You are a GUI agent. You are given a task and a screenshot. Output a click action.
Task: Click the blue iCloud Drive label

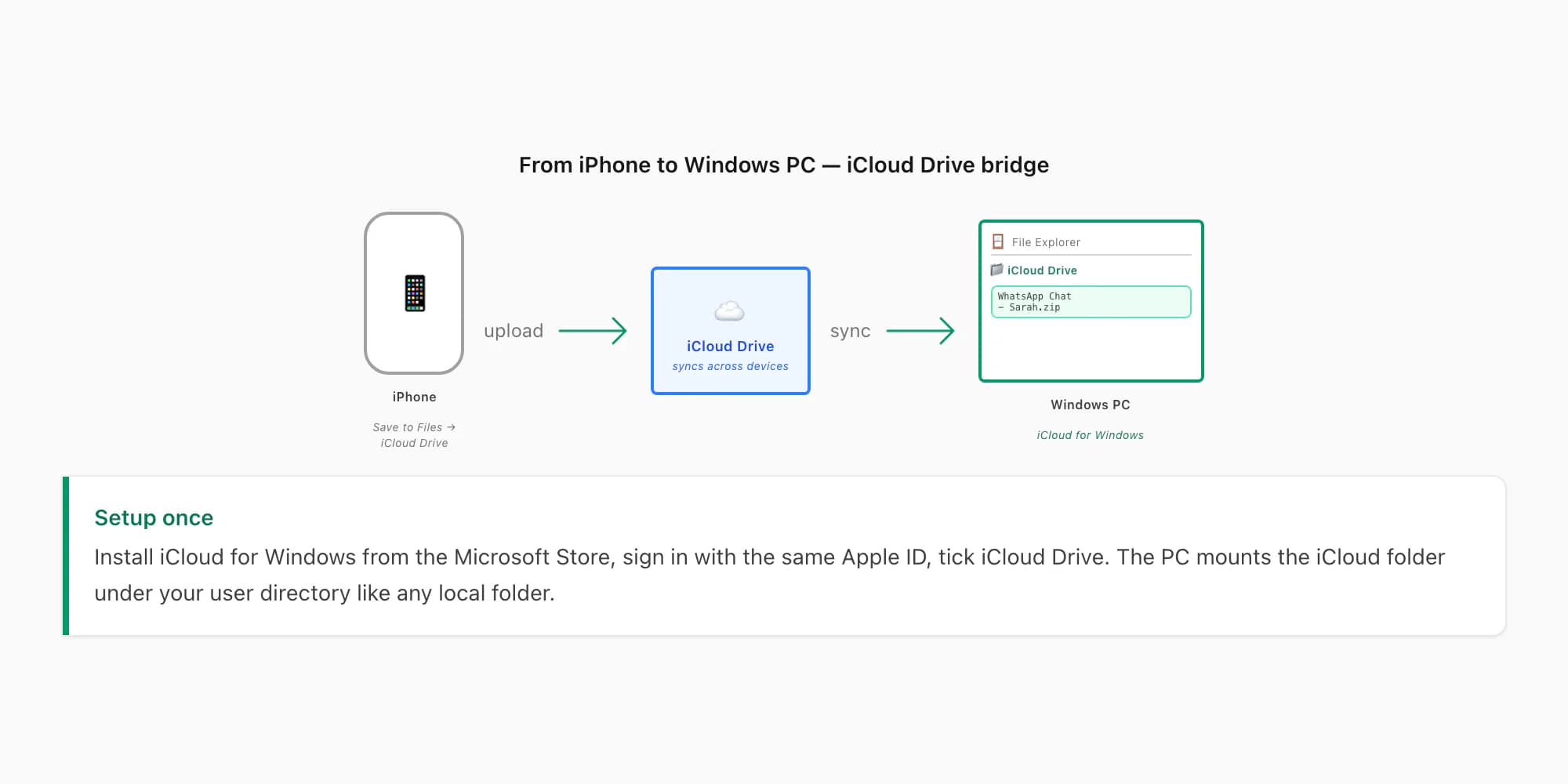730,347
